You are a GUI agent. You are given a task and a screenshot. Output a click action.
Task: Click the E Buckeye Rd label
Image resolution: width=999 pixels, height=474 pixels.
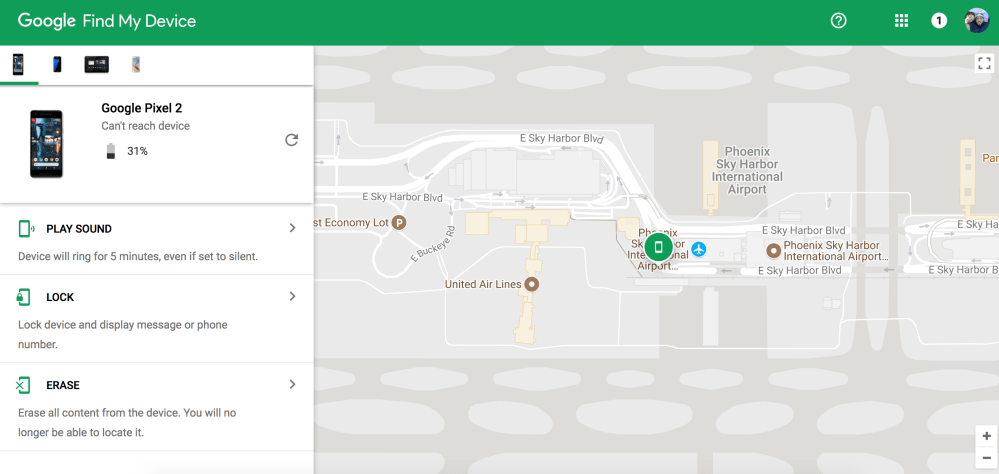click(x=435, y=244)
